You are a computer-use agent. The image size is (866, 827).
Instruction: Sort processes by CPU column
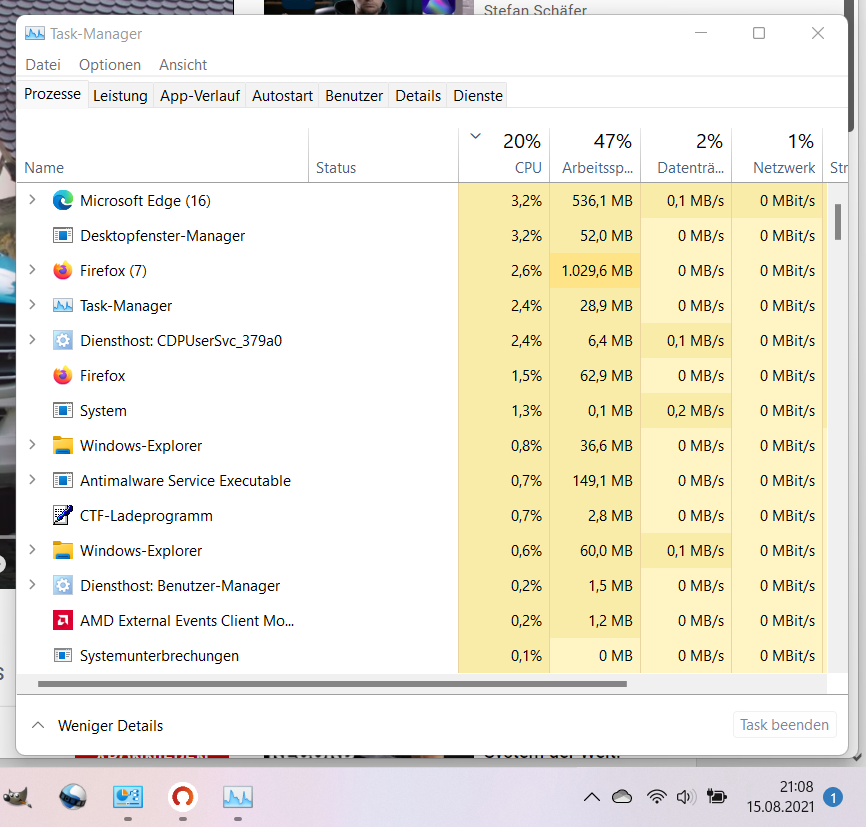click(x=504, y=155)
